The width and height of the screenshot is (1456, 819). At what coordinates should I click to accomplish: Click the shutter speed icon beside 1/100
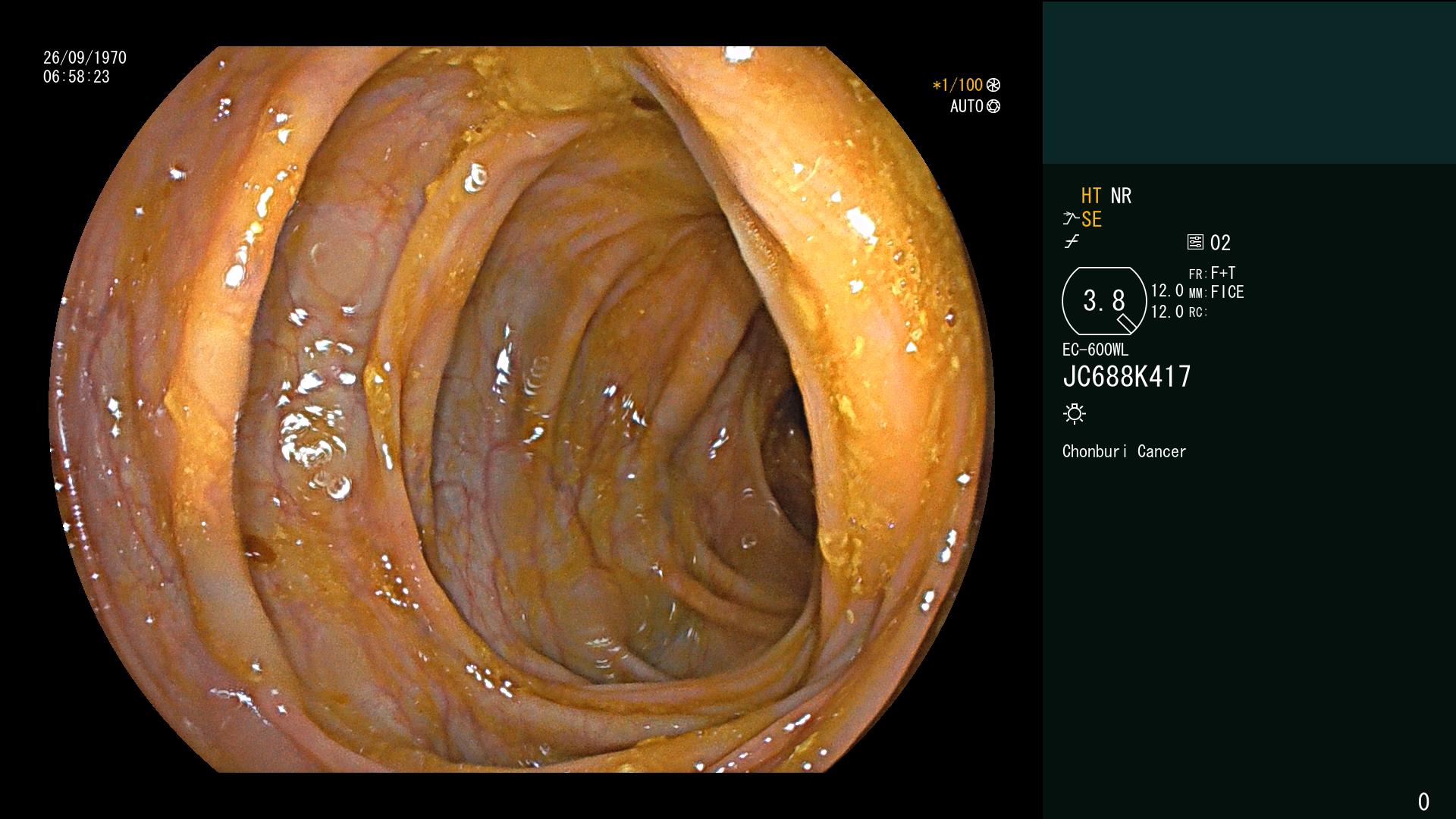coord(993,85)
